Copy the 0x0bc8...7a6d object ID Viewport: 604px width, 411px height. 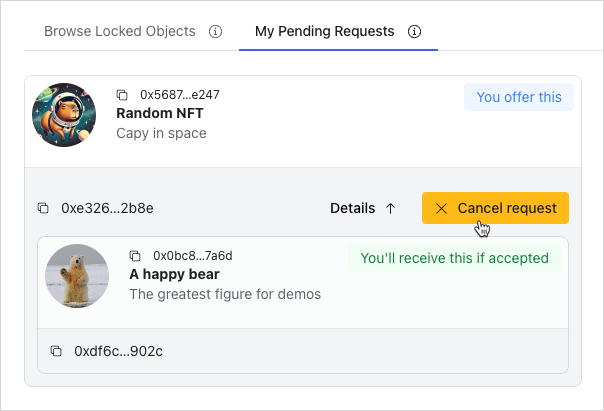point(135,256)
